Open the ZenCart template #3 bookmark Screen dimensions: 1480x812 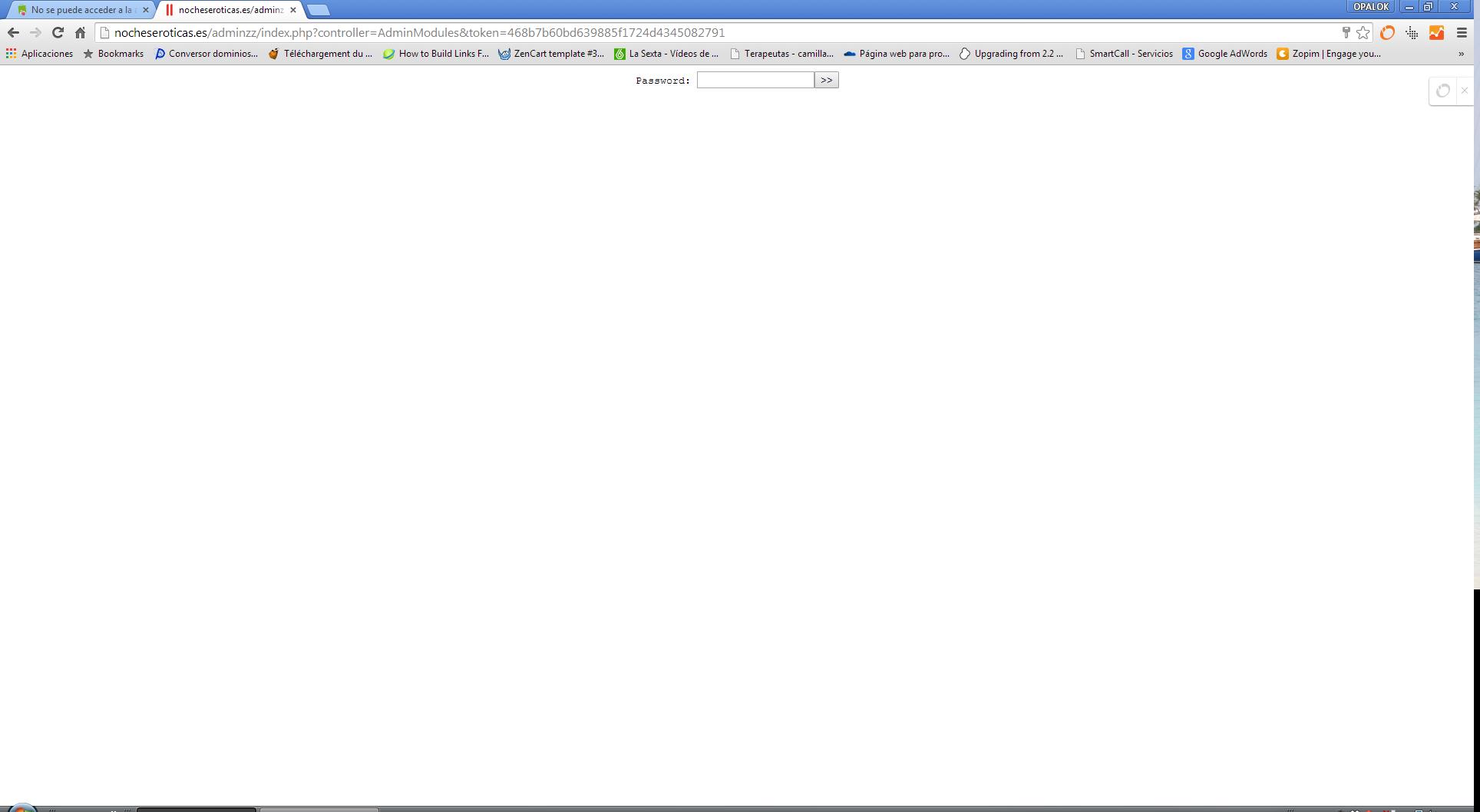[x=551, y=54]
